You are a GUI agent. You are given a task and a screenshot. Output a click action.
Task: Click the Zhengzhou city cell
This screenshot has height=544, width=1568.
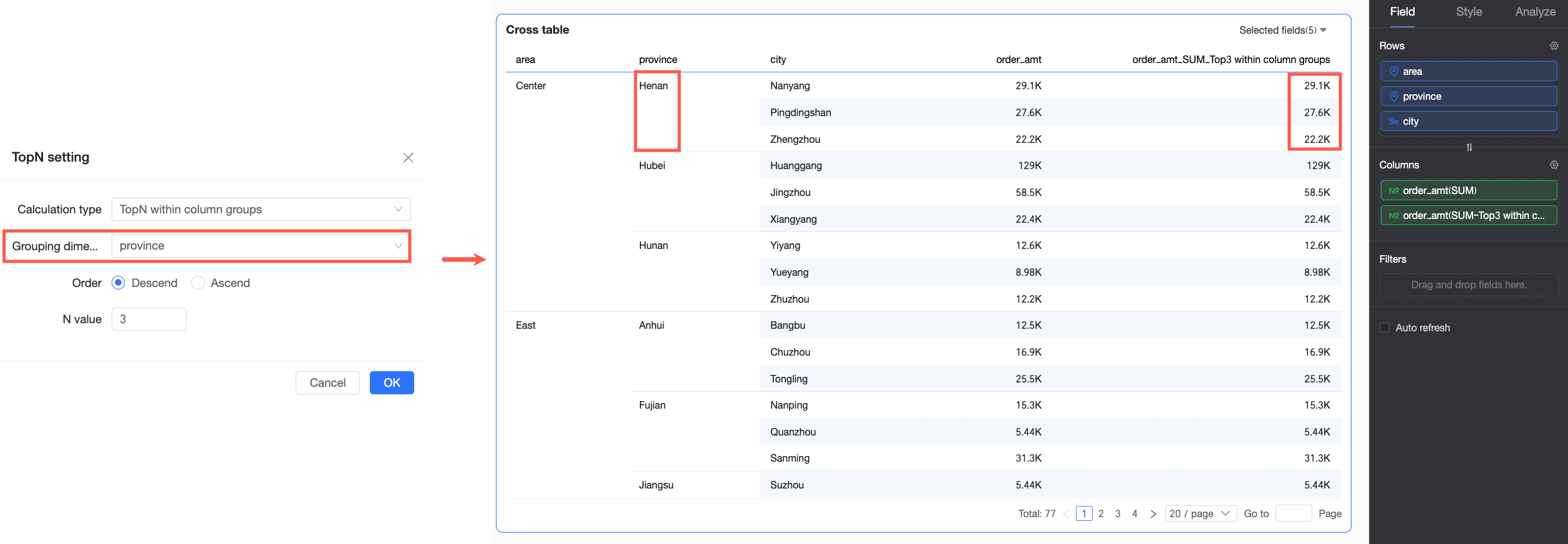pyautogui.click(x=795, y=139)
